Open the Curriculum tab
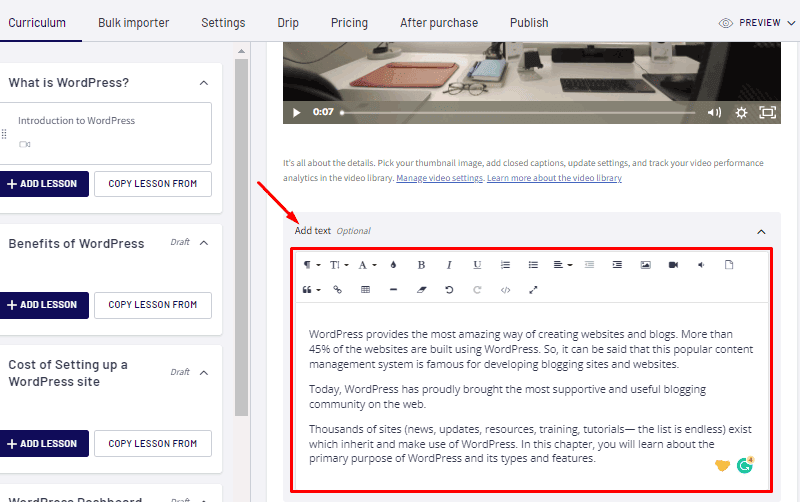 (37, 23)
